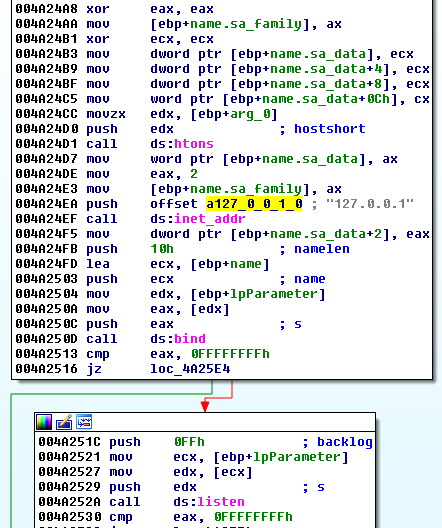Click the red branch arrow head
Image resolution: width=442 pixels, height=528 pixels.
pos(205,406)
